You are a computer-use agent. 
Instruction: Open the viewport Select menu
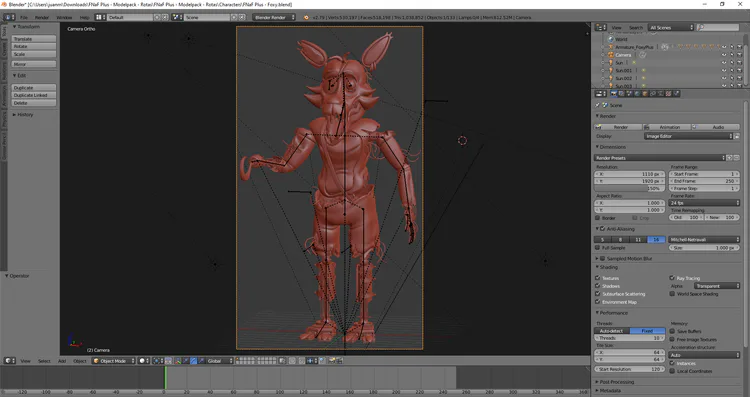click(44, 361)
